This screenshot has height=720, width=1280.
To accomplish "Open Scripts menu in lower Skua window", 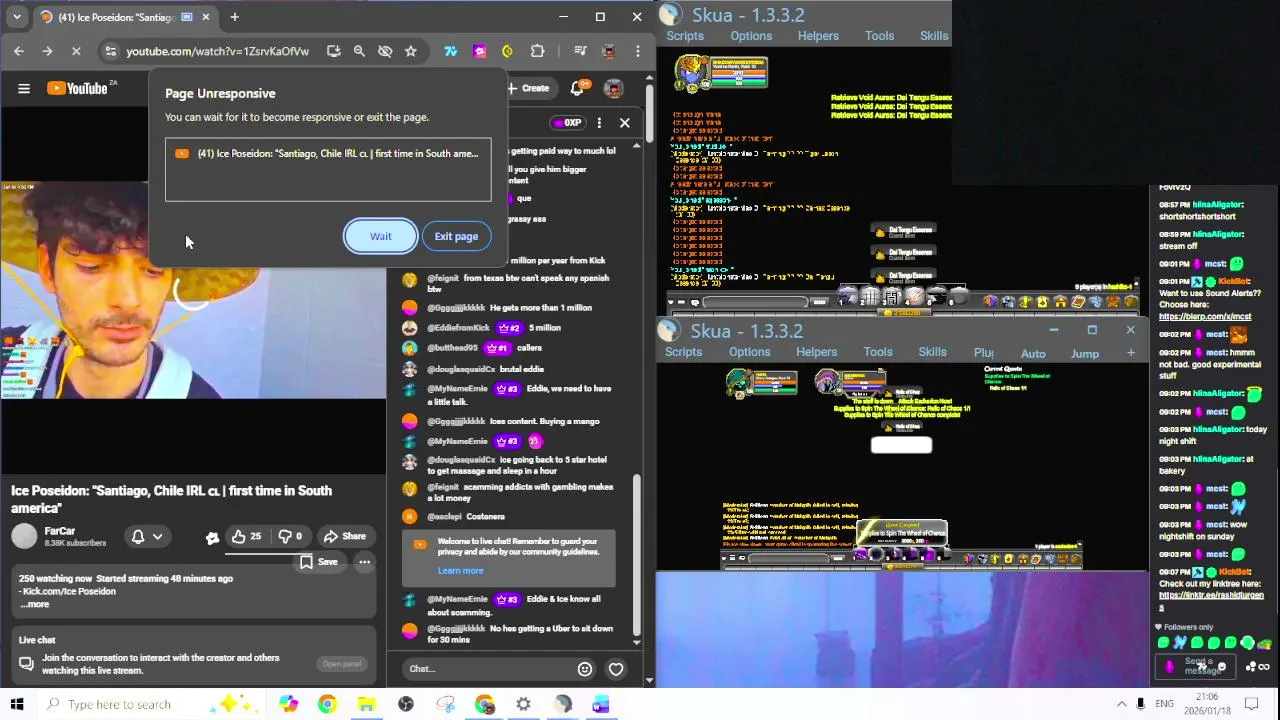I will pyautogui.click(x=684, y=352).
